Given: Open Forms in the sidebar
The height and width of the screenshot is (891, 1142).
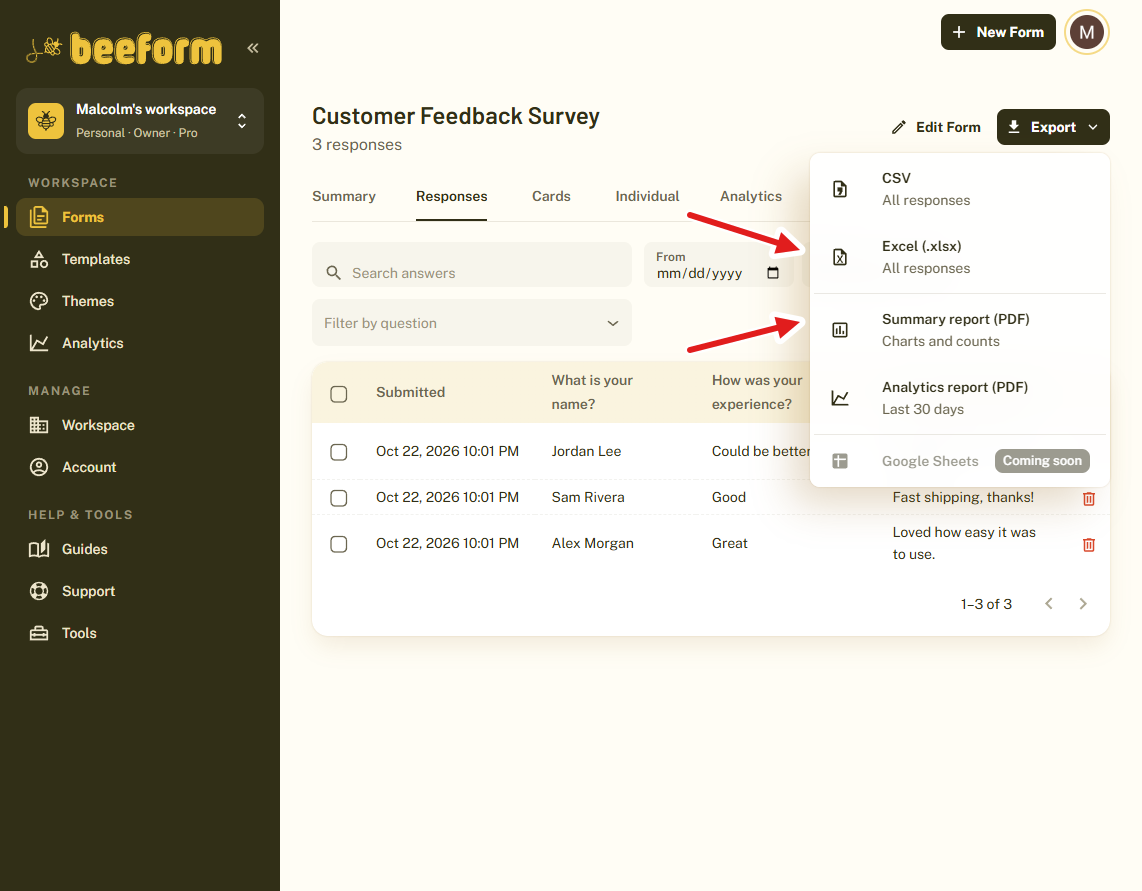Looking at the screenshot, I should click(x=140, y=217).
